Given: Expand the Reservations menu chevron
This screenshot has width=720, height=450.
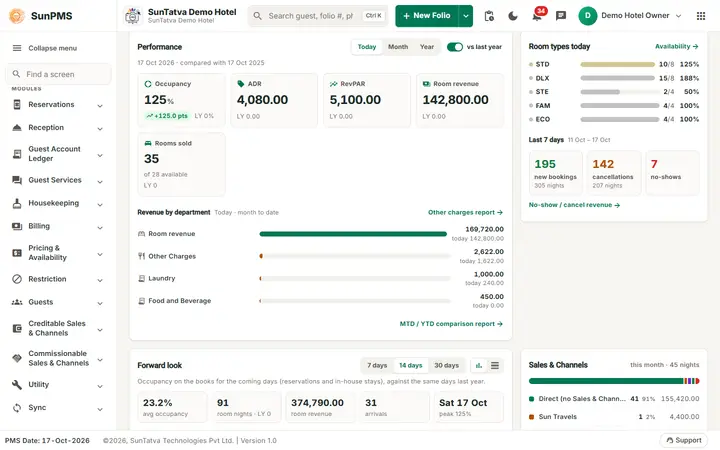Looking at the screenshot, I should click(100, 106).
